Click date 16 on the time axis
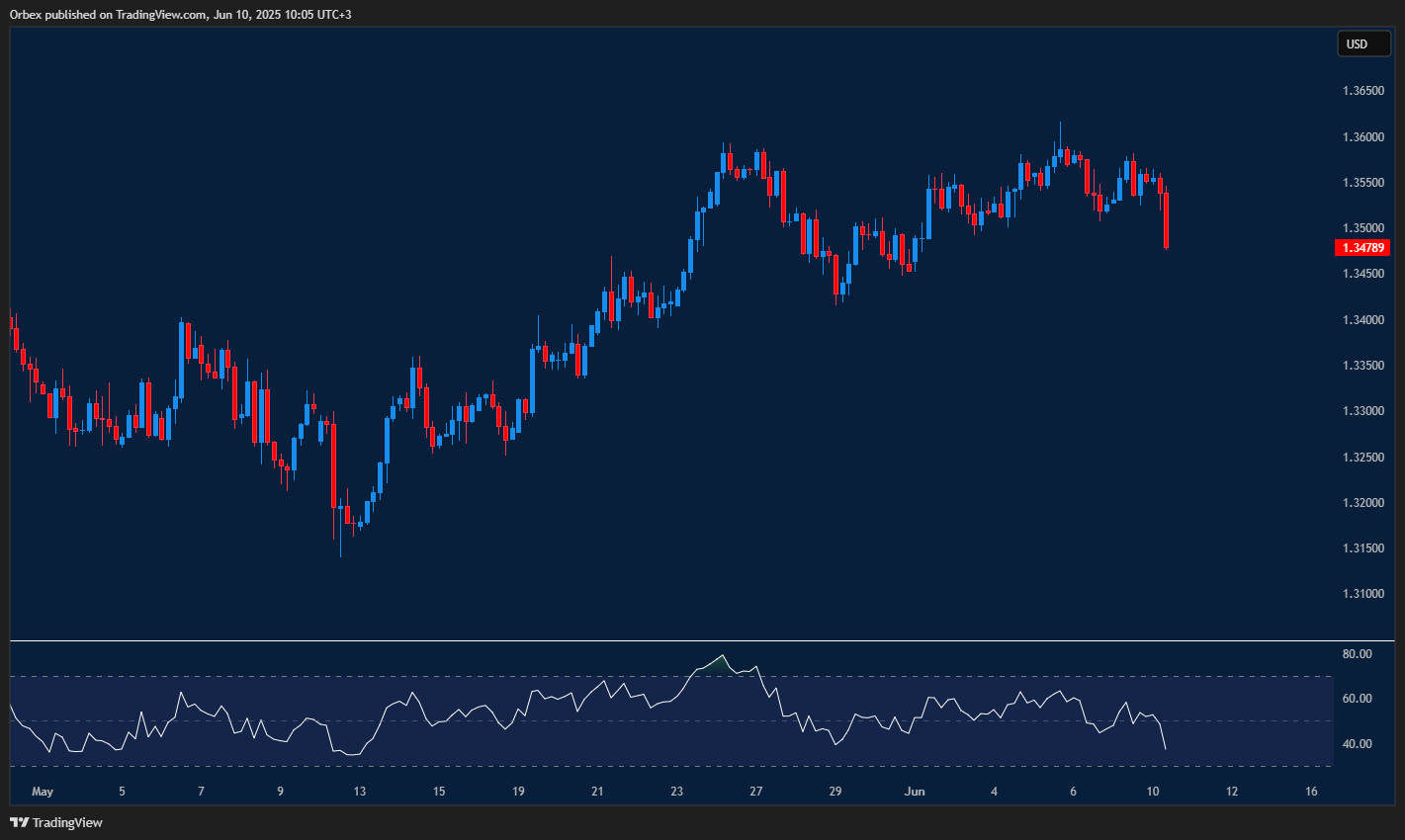Viewport: 1405px width, 840px height. [1311, 792]
